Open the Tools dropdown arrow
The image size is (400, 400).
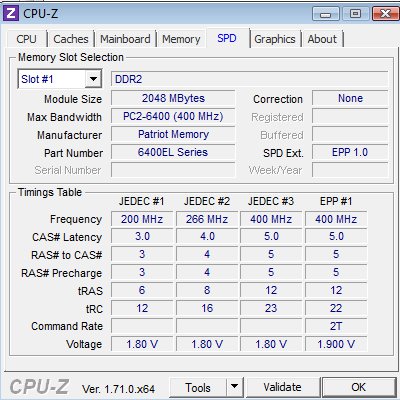pyautogui.click(x=235, y=387)
